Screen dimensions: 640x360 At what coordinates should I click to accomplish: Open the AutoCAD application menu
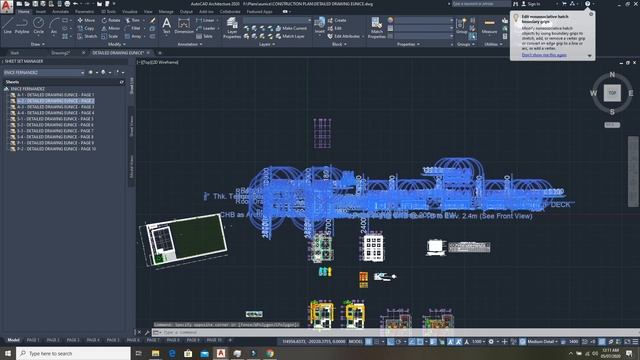tap(6, 7)
